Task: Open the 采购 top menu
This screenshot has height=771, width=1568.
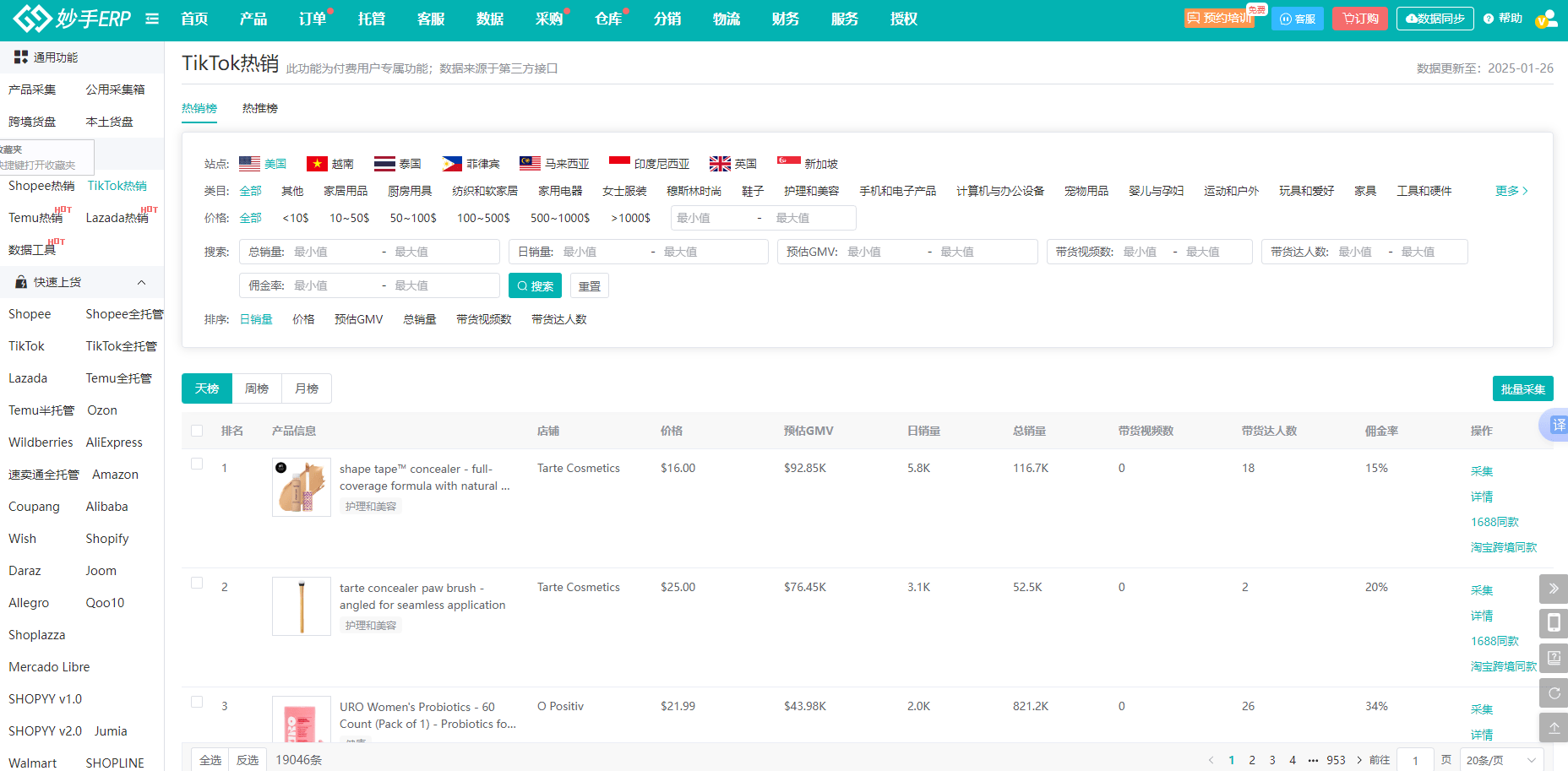Action: pos(549,19)
